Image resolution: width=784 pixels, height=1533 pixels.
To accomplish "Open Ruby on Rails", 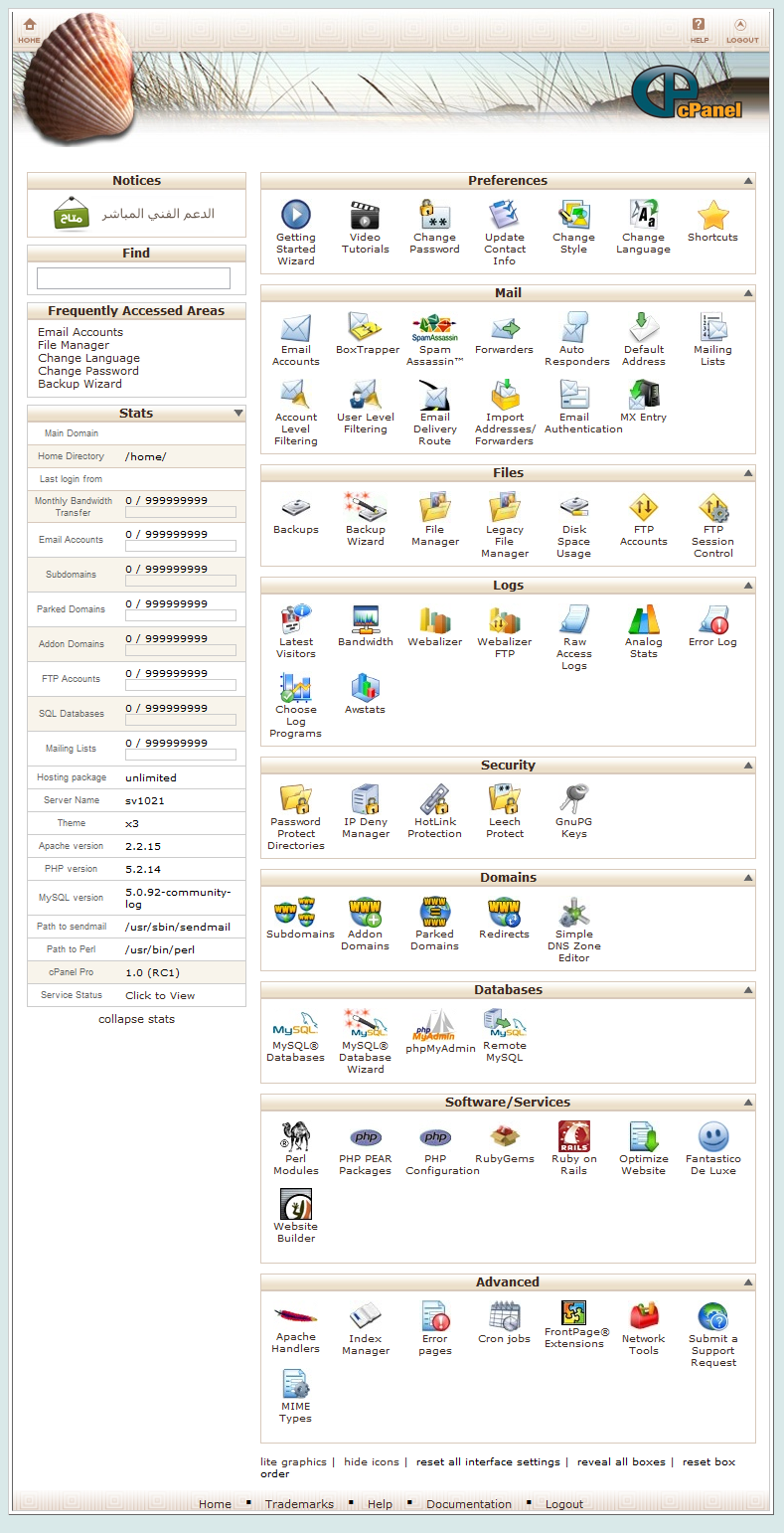I will (x=574, y=1136).
